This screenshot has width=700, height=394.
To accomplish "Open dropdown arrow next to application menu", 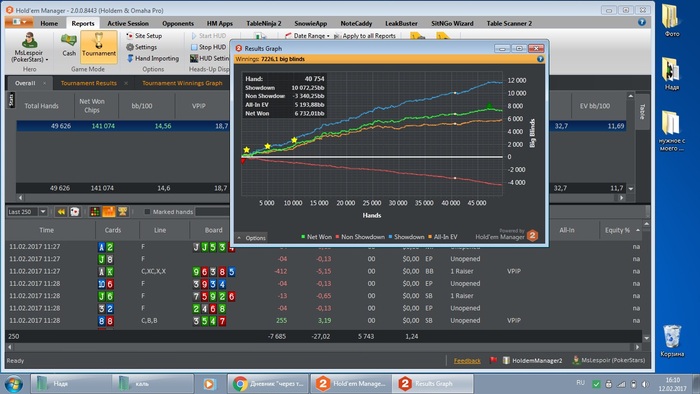I will point(25,22).
